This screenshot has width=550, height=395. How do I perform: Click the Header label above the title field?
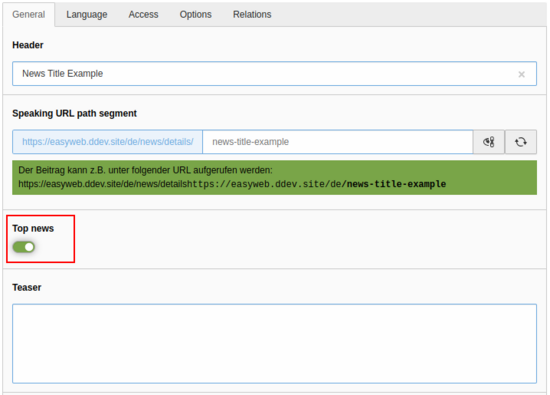coord(28,45)
